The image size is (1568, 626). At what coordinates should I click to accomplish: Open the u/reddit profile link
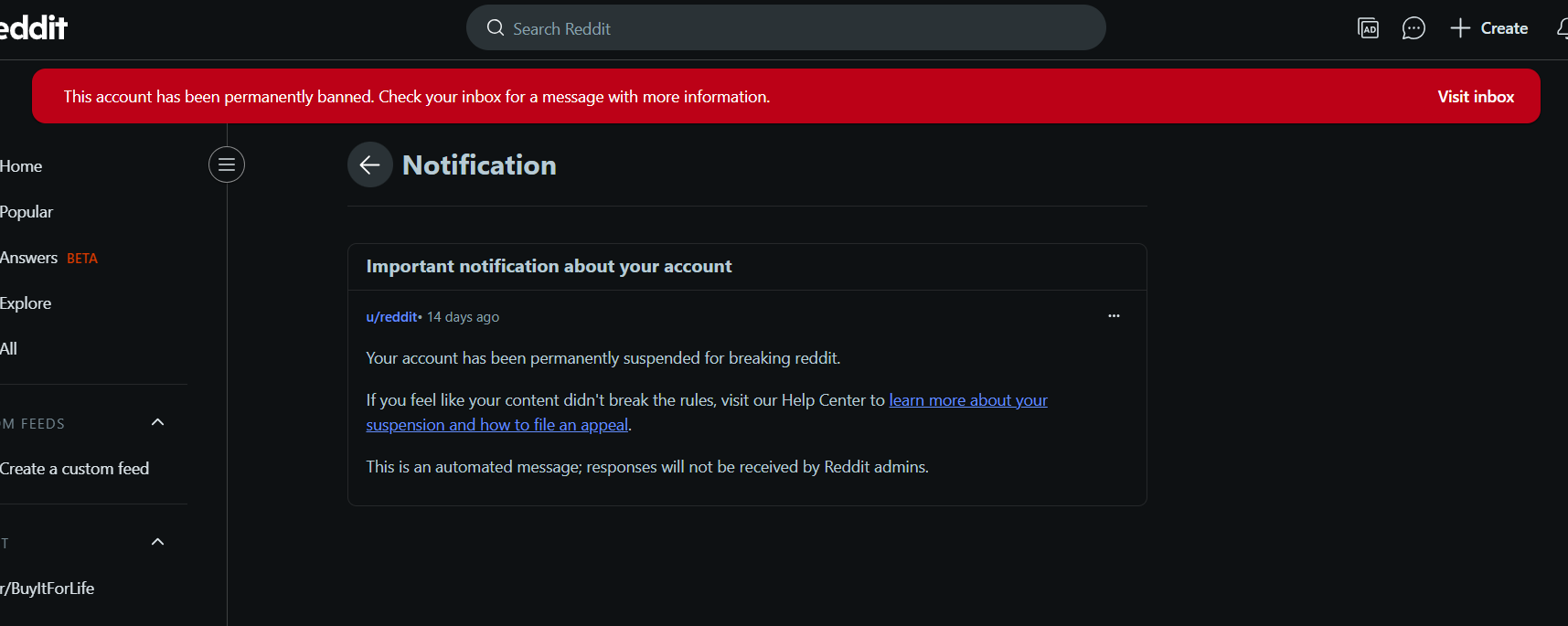pos(391,317)
